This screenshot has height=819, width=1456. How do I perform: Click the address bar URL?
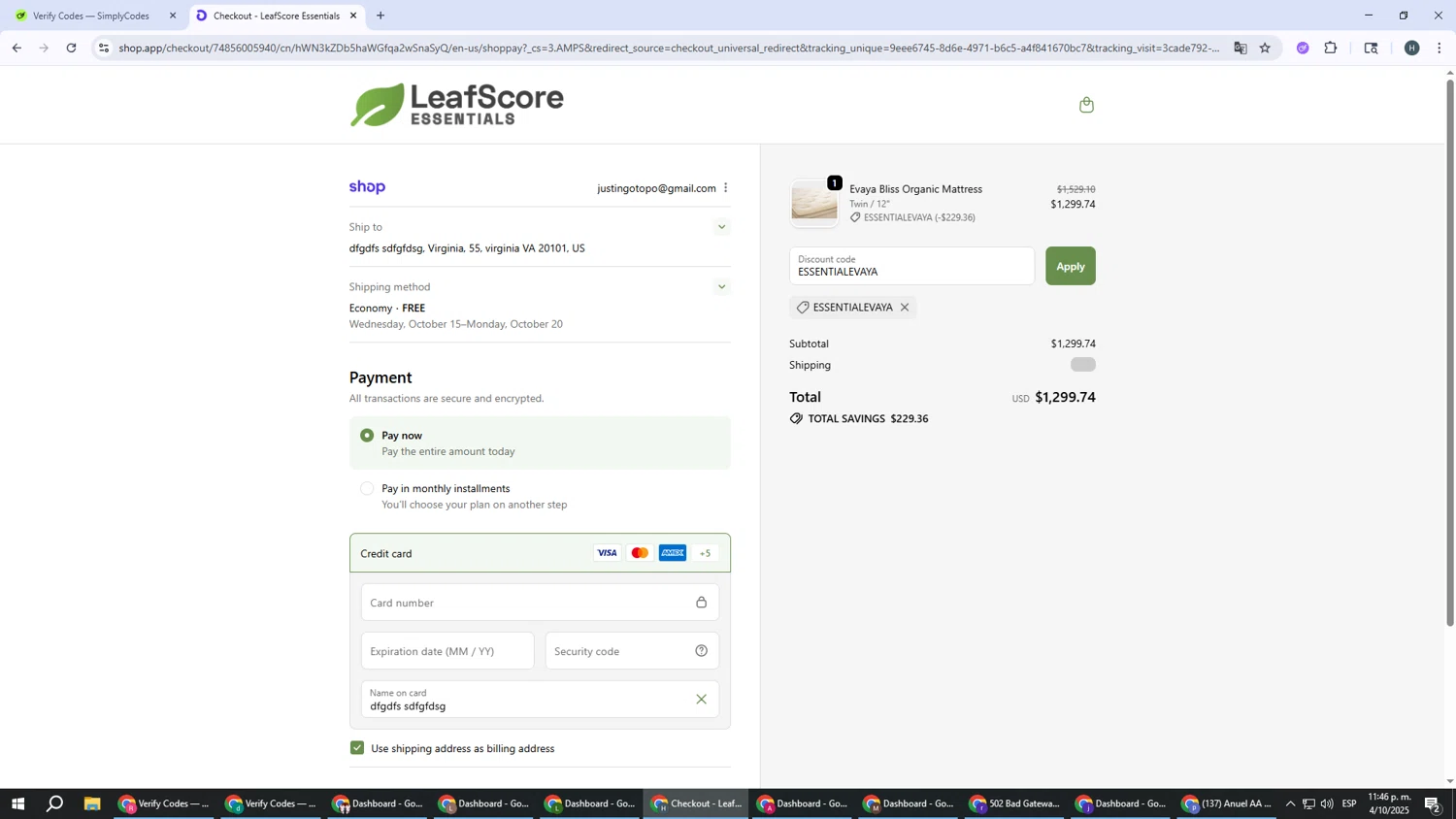pyautogui.click(x=668, y=48)
